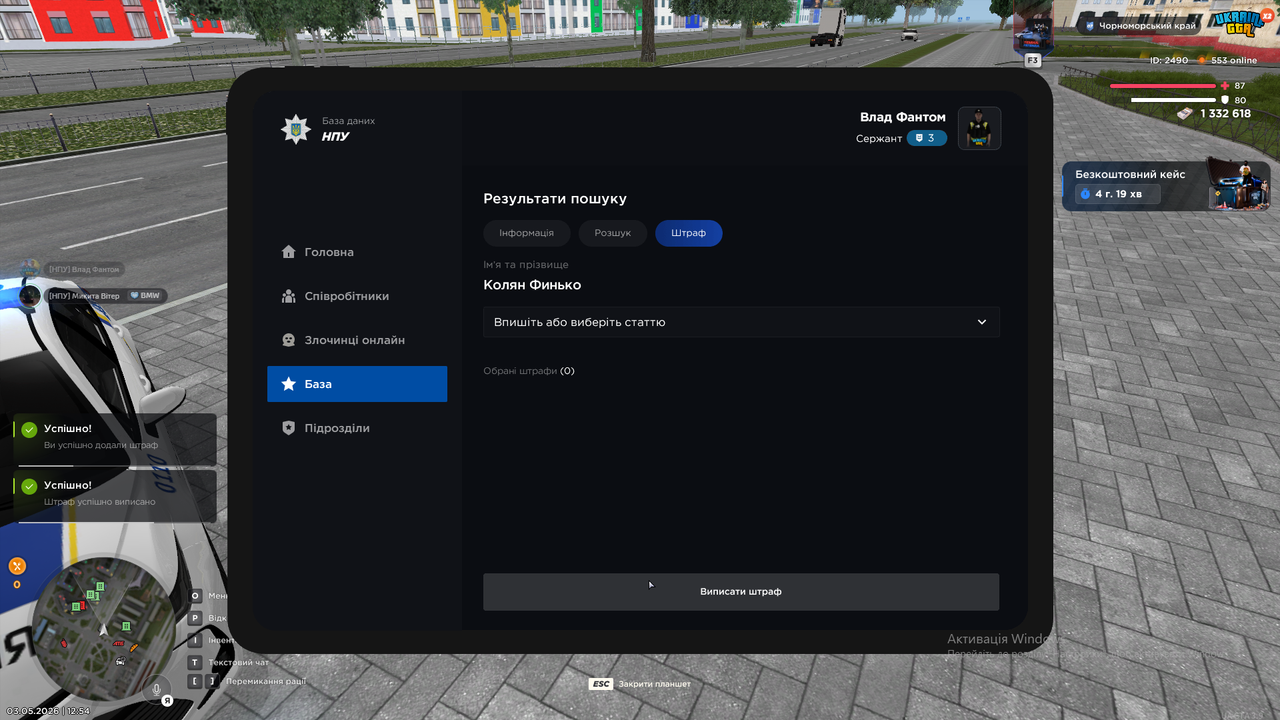Click the shield icon beside Підрозділи

pyautogui.click(x=289, y=428)
